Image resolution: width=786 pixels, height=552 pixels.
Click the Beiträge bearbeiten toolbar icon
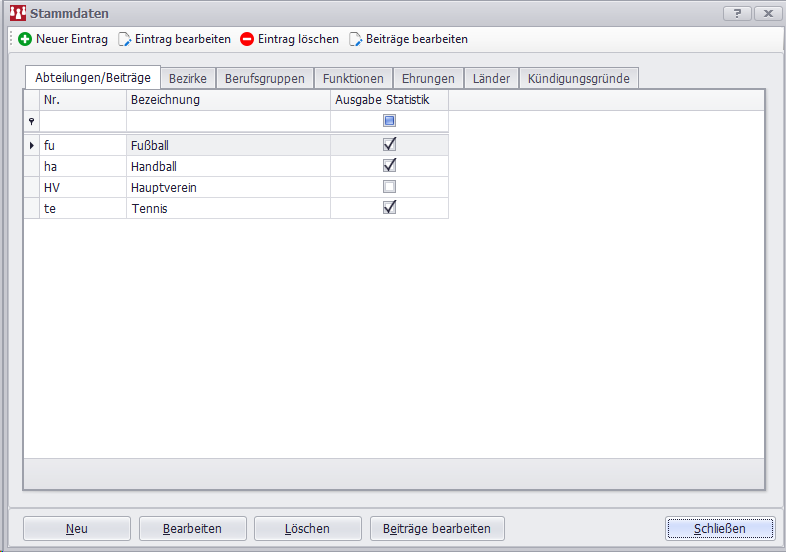355,39
